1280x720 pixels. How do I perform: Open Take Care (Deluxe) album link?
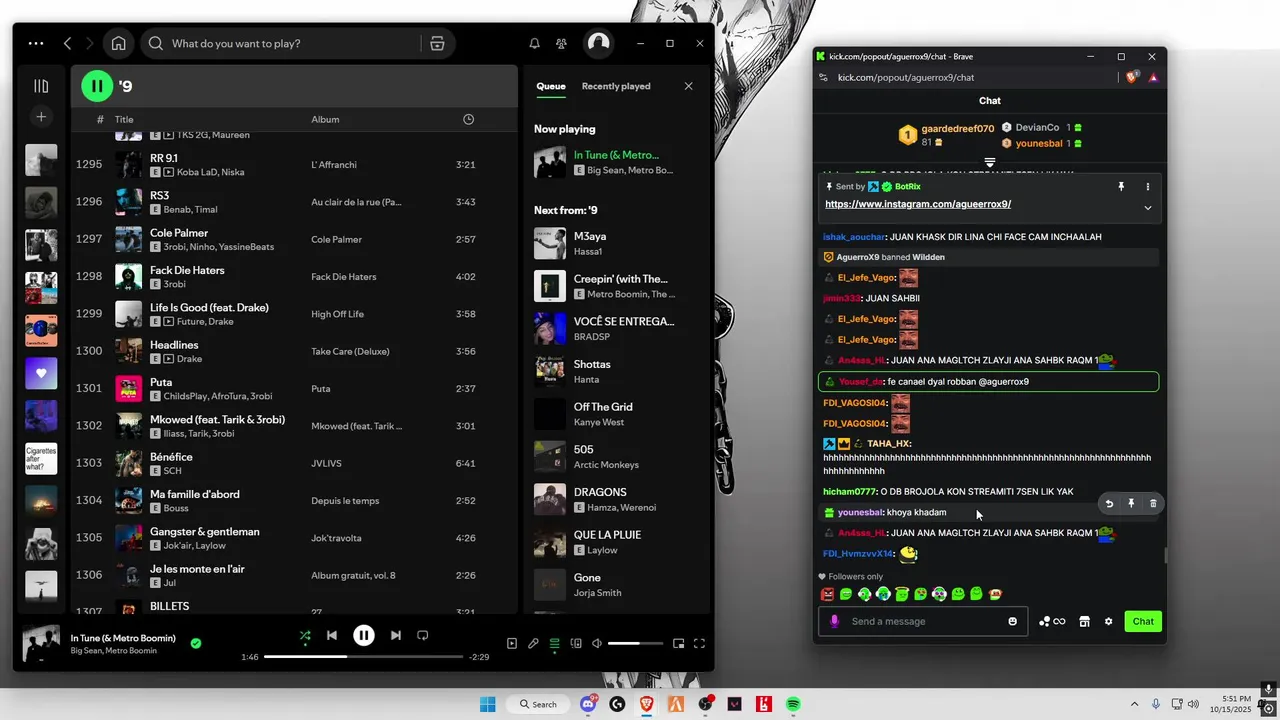coord(350,351)
